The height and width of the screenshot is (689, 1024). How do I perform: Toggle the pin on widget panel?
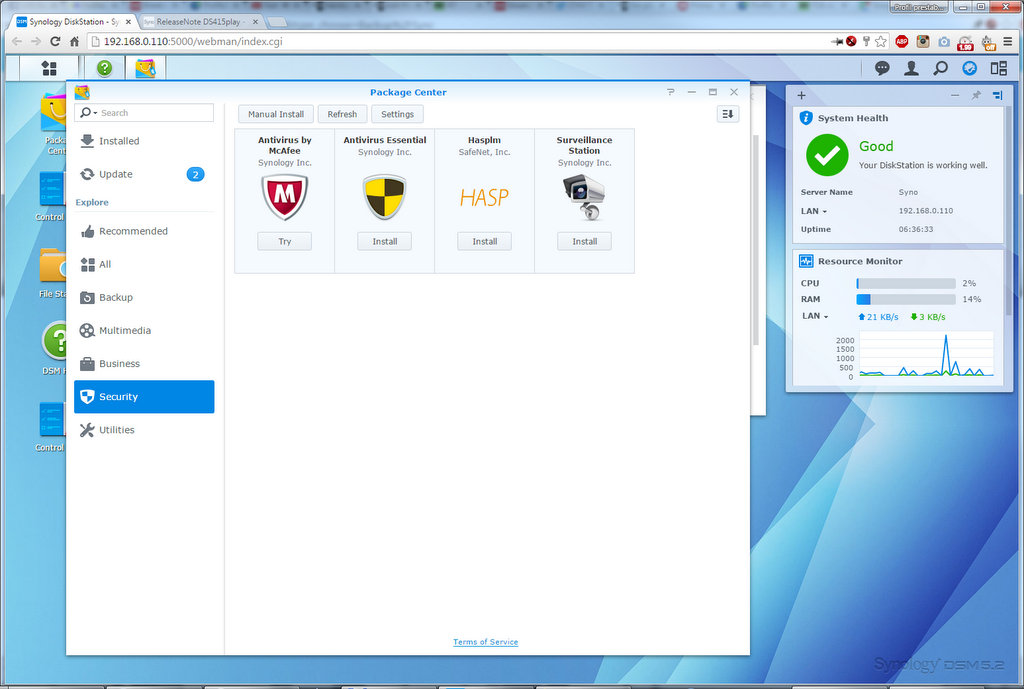pos(976,95)
